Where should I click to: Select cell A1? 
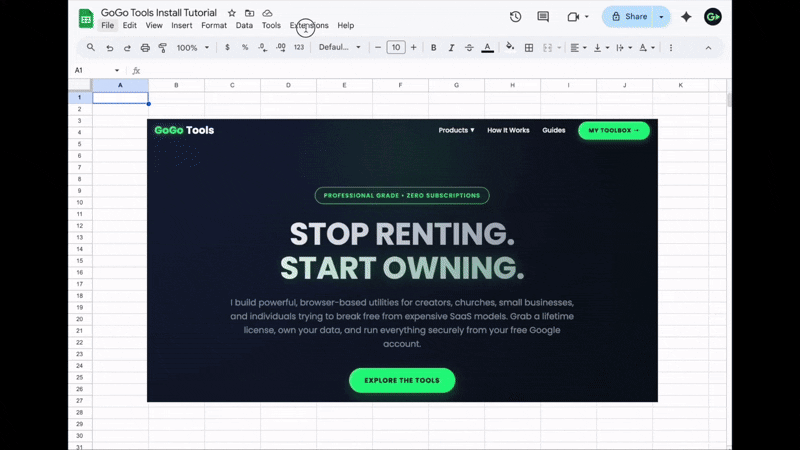(120, 97)
